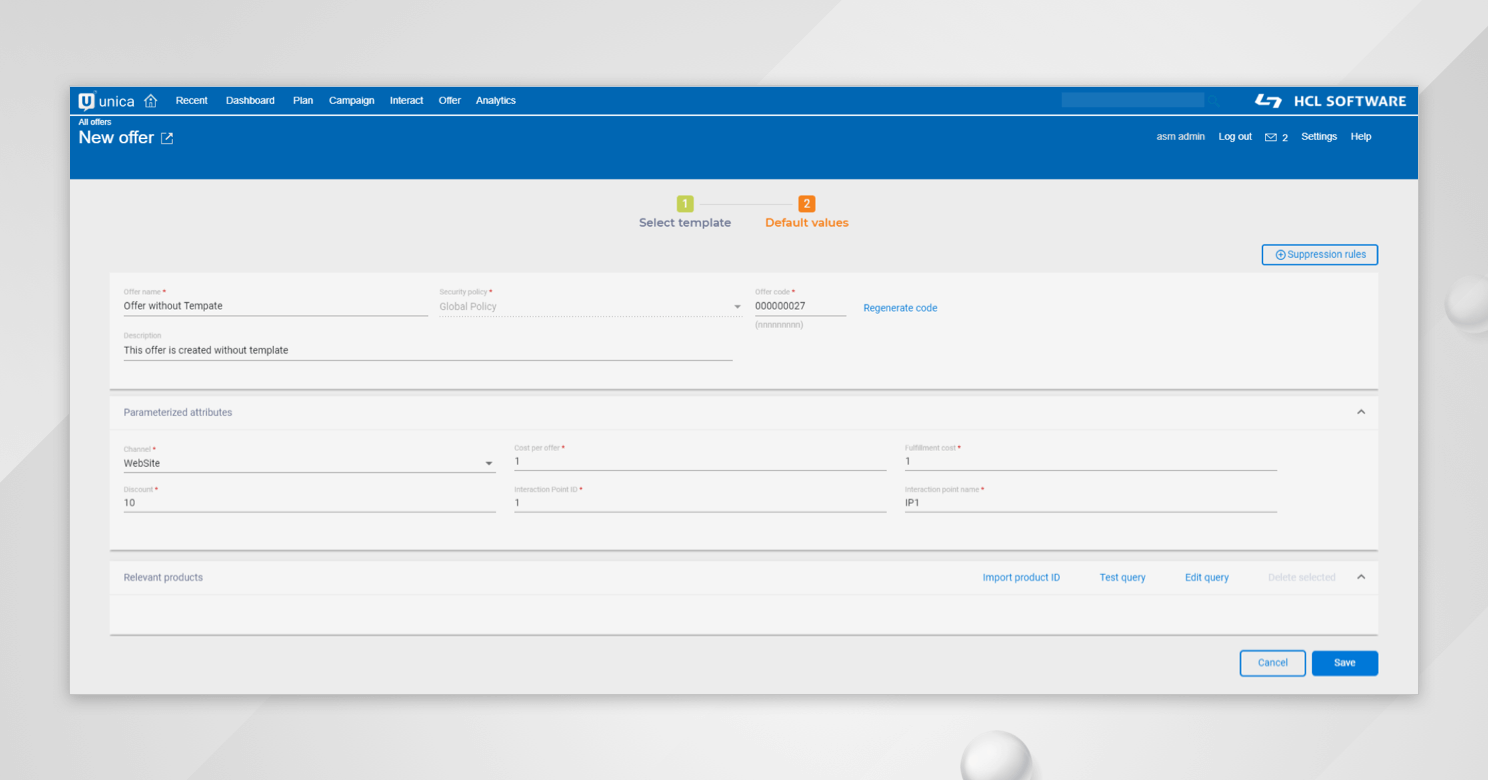Click the Import product ID link
Viewport: 1488px width, 780px height.
[1021, 577]
